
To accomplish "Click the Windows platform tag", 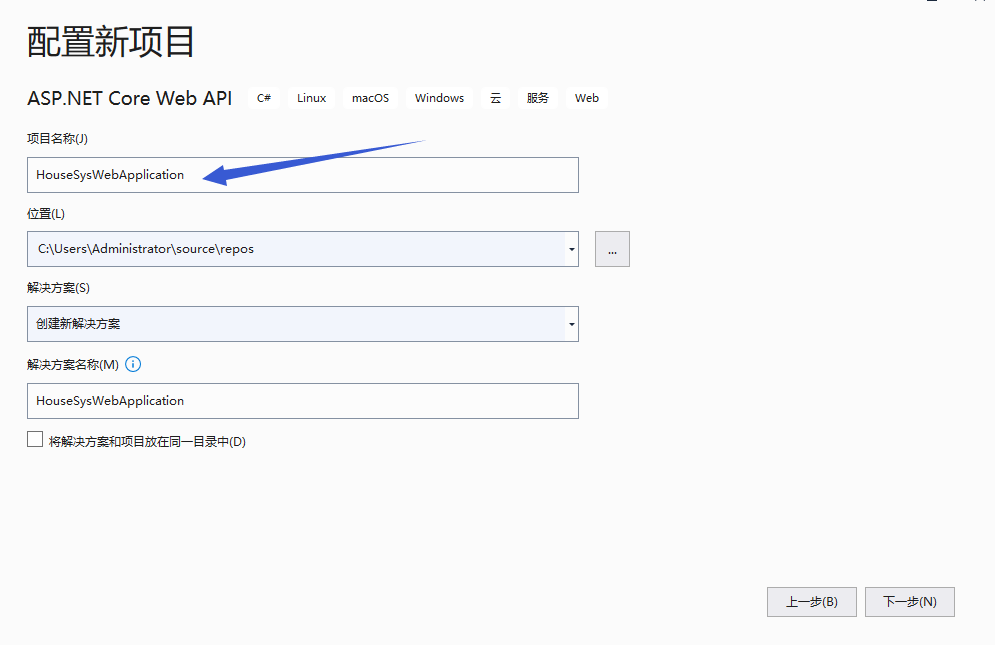I will coord(439,98).
